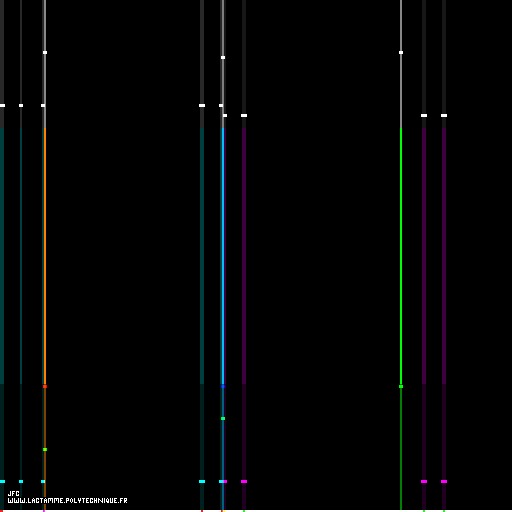
Task: Click the green marker ending the bright green line
Action: (401, 387)
